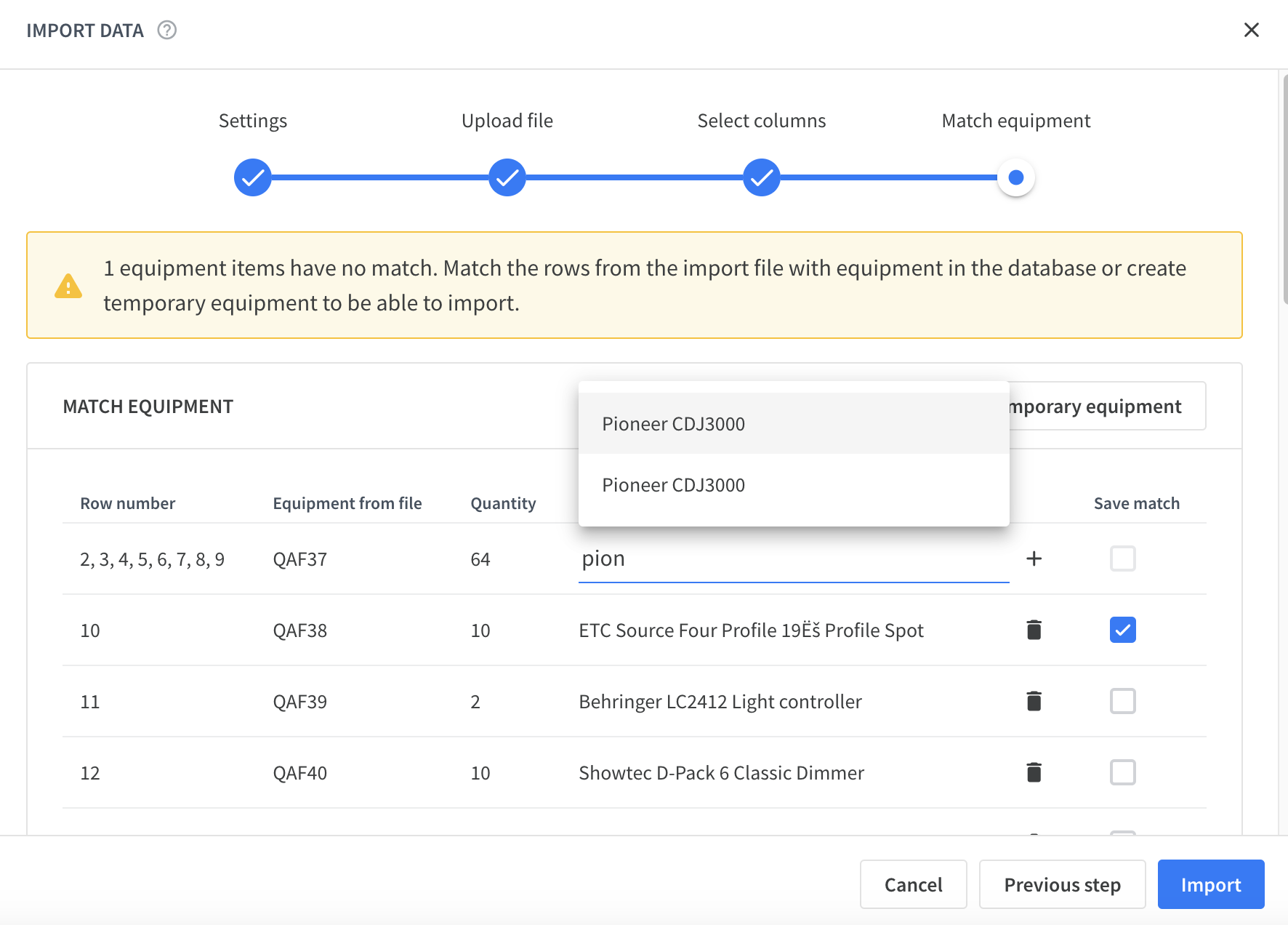Screen dimensions: 1288x925
Task: Delete the ETC Source Four match
Action: pos(1034,630)
